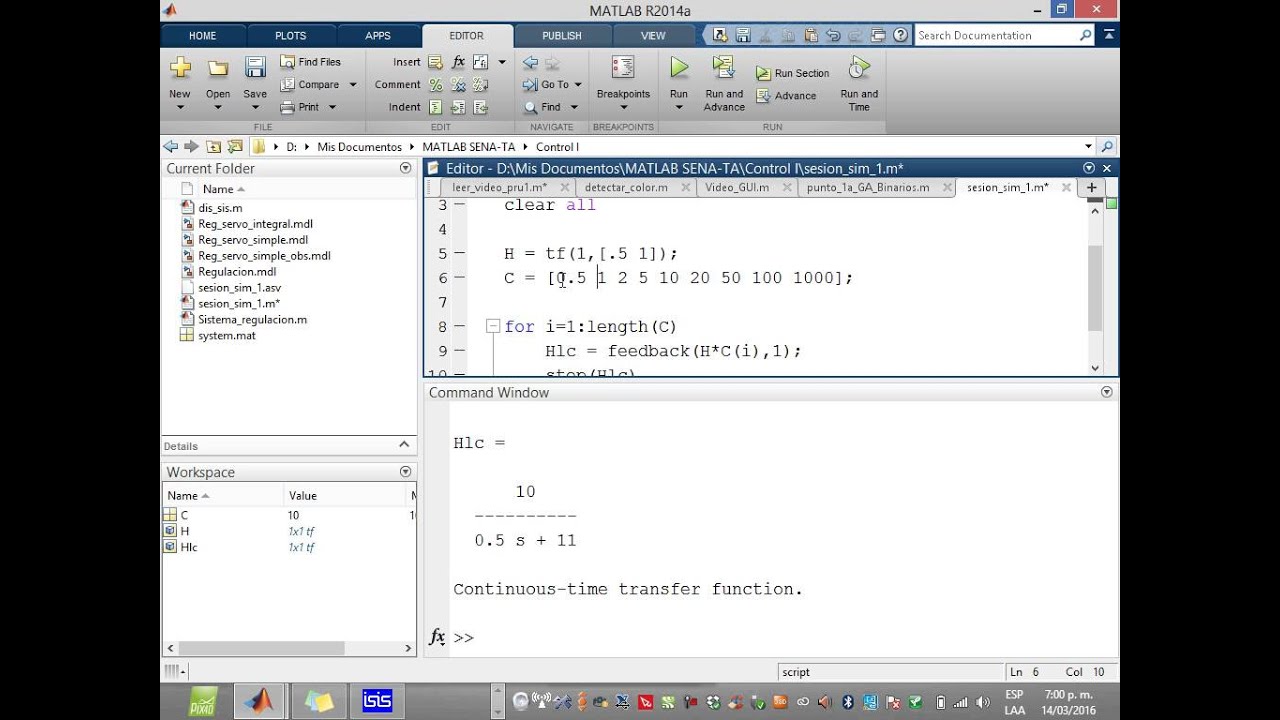Open the Run dropdown arrow
Image resolution: width=1280 pixels, height=720 pixels.
point(679,107)
